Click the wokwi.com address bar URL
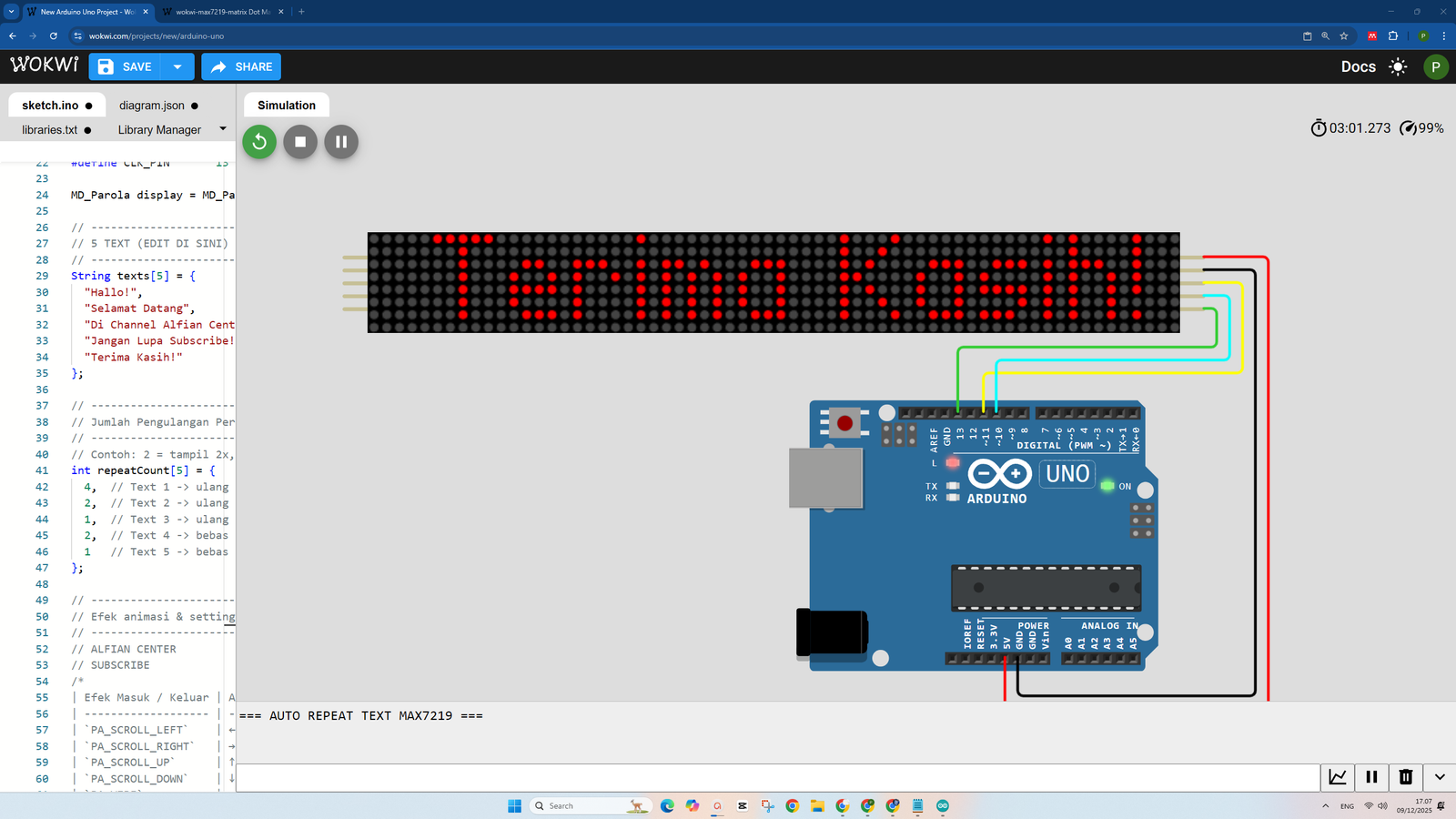Screen dimensions: 1456x819 click(157, 36)
